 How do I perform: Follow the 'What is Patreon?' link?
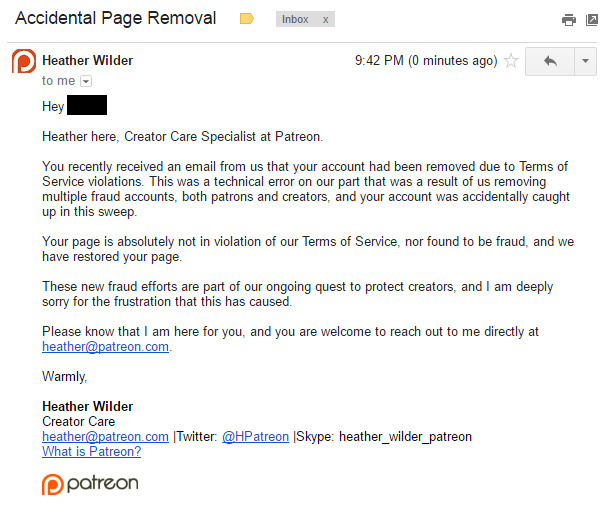(92, 452)
